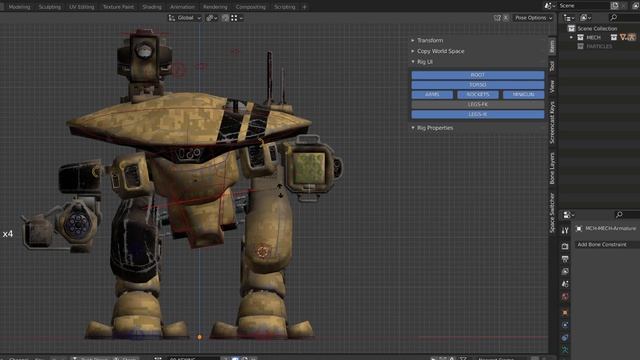Click the Add Bone Constraint button
The image size is (640, 360).
point(607,244)
